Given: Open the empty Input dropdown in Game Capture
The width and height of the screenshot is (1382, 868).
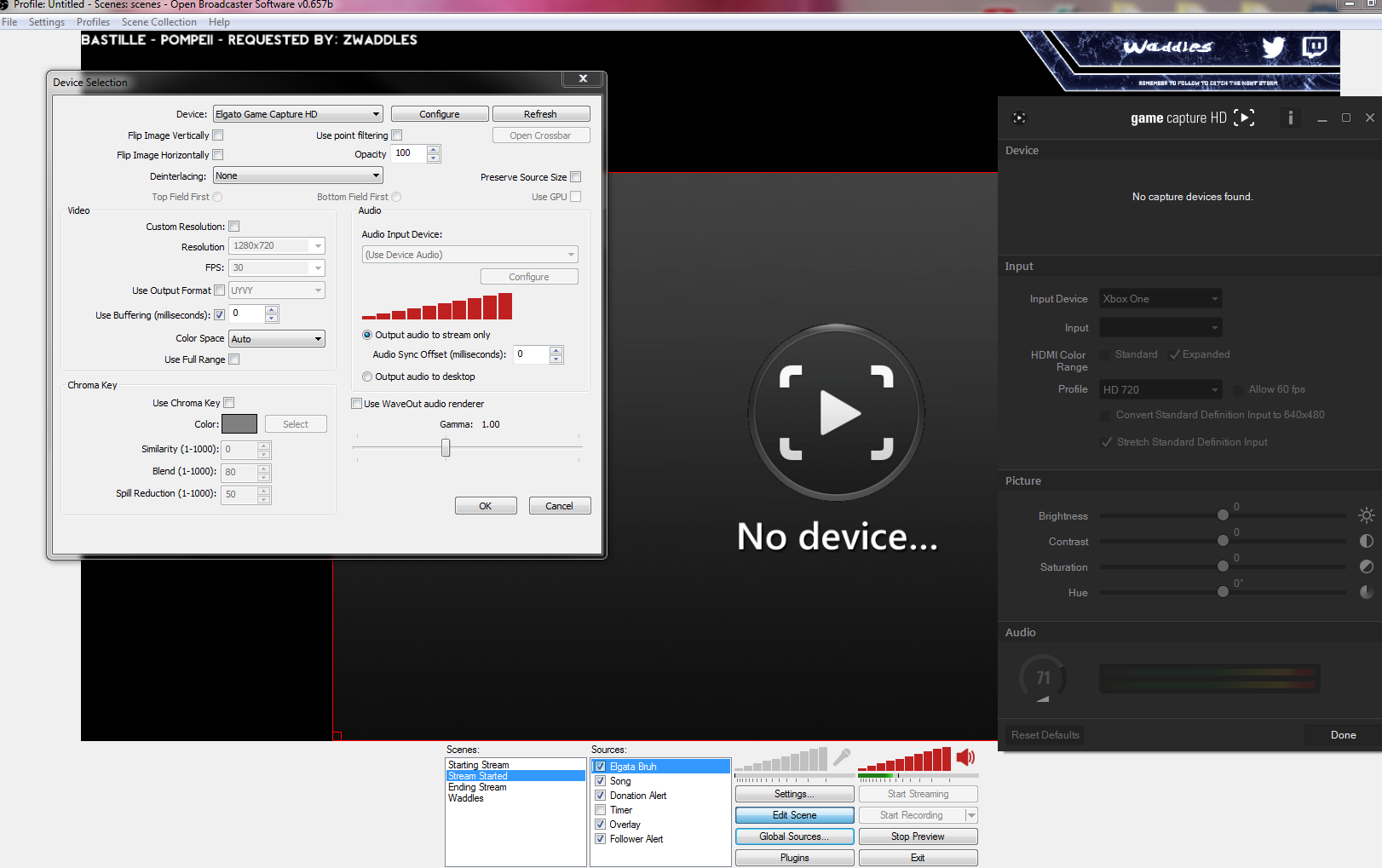Looking at the screenshot, I should point(1160,328).
